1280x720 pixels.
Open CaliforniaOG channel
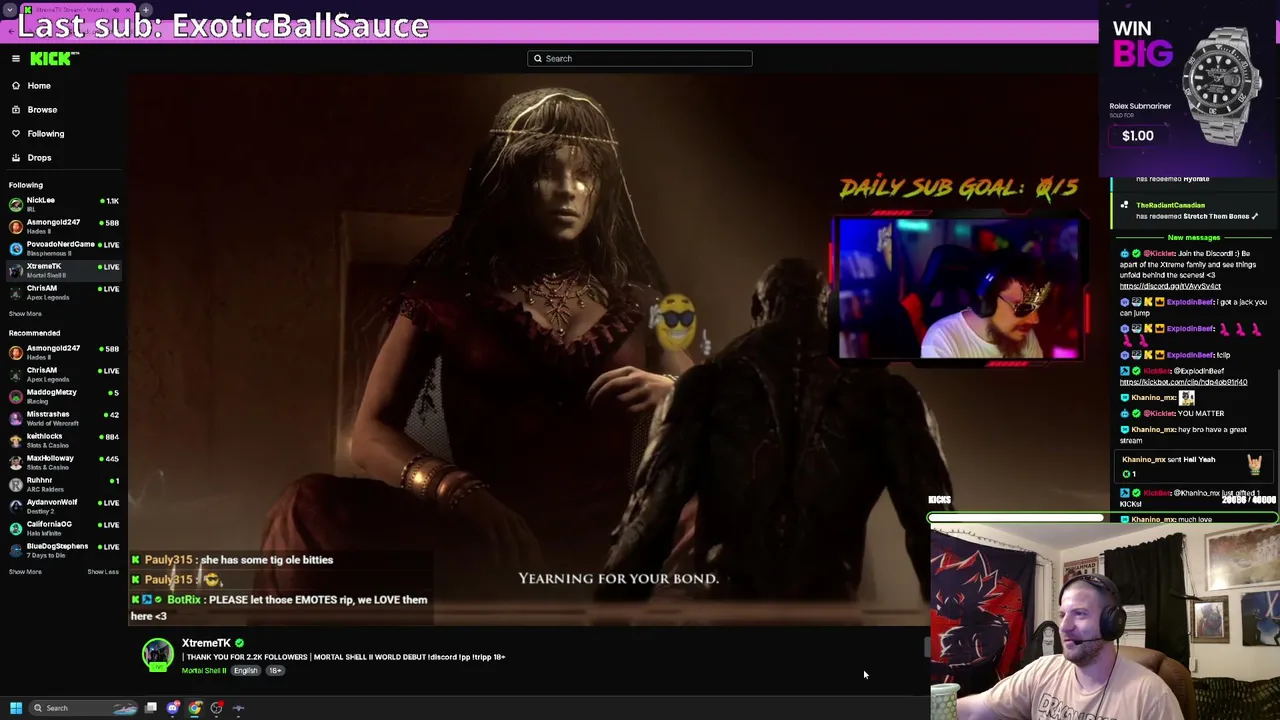(64, 528)
